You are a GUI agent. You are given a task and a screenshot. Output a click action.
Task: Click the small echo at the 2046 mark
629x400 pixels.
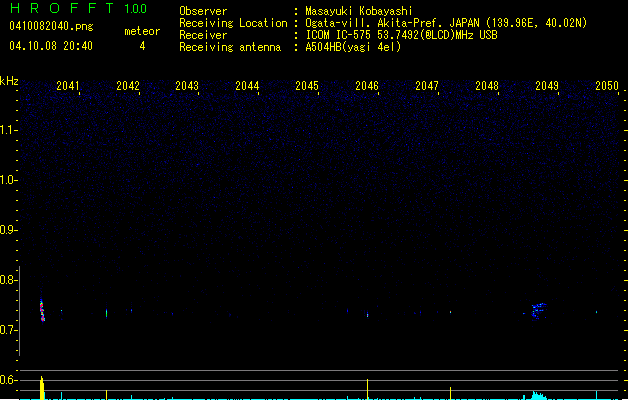click(367, 315)
